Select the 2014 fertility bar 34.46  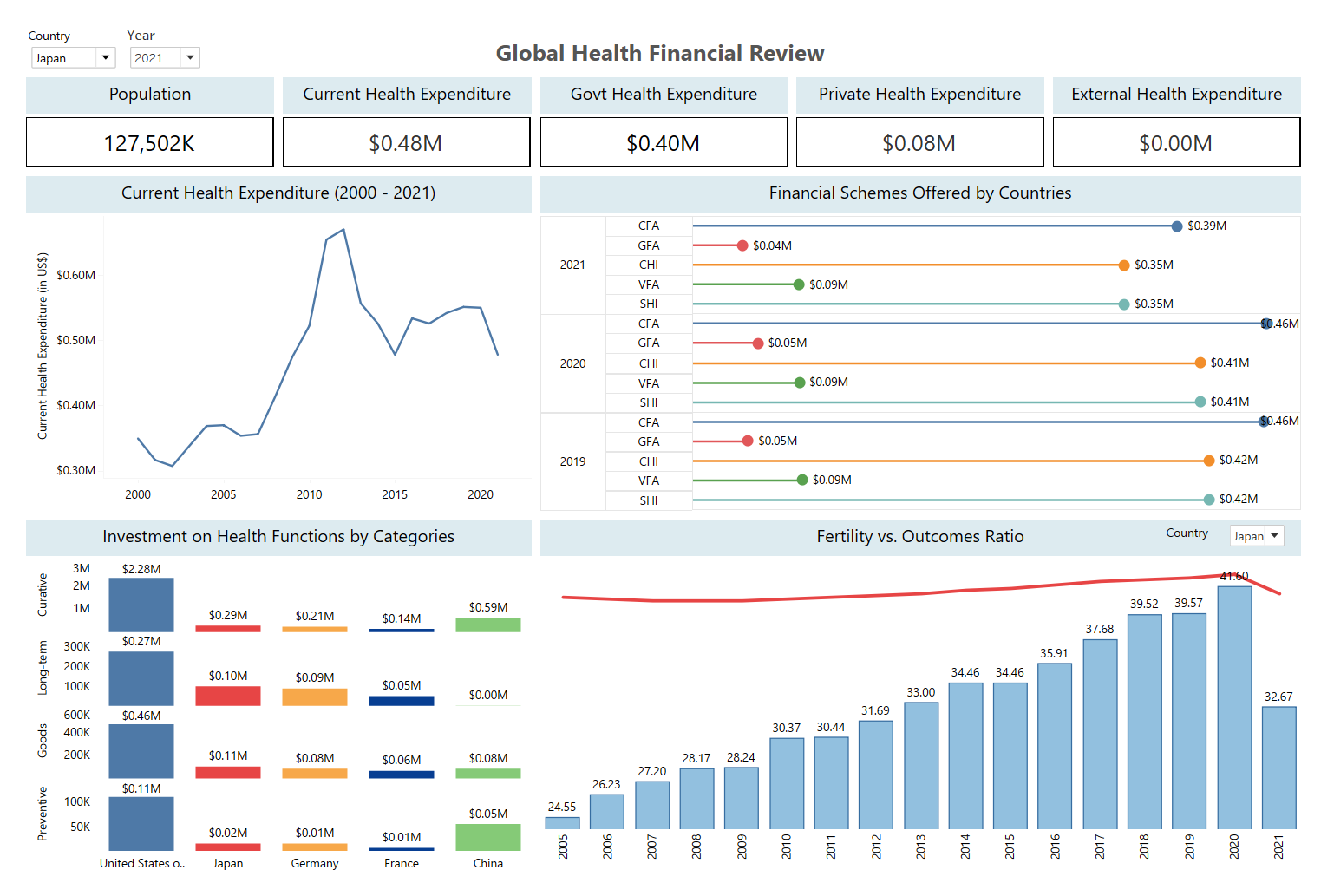(965, 756)
